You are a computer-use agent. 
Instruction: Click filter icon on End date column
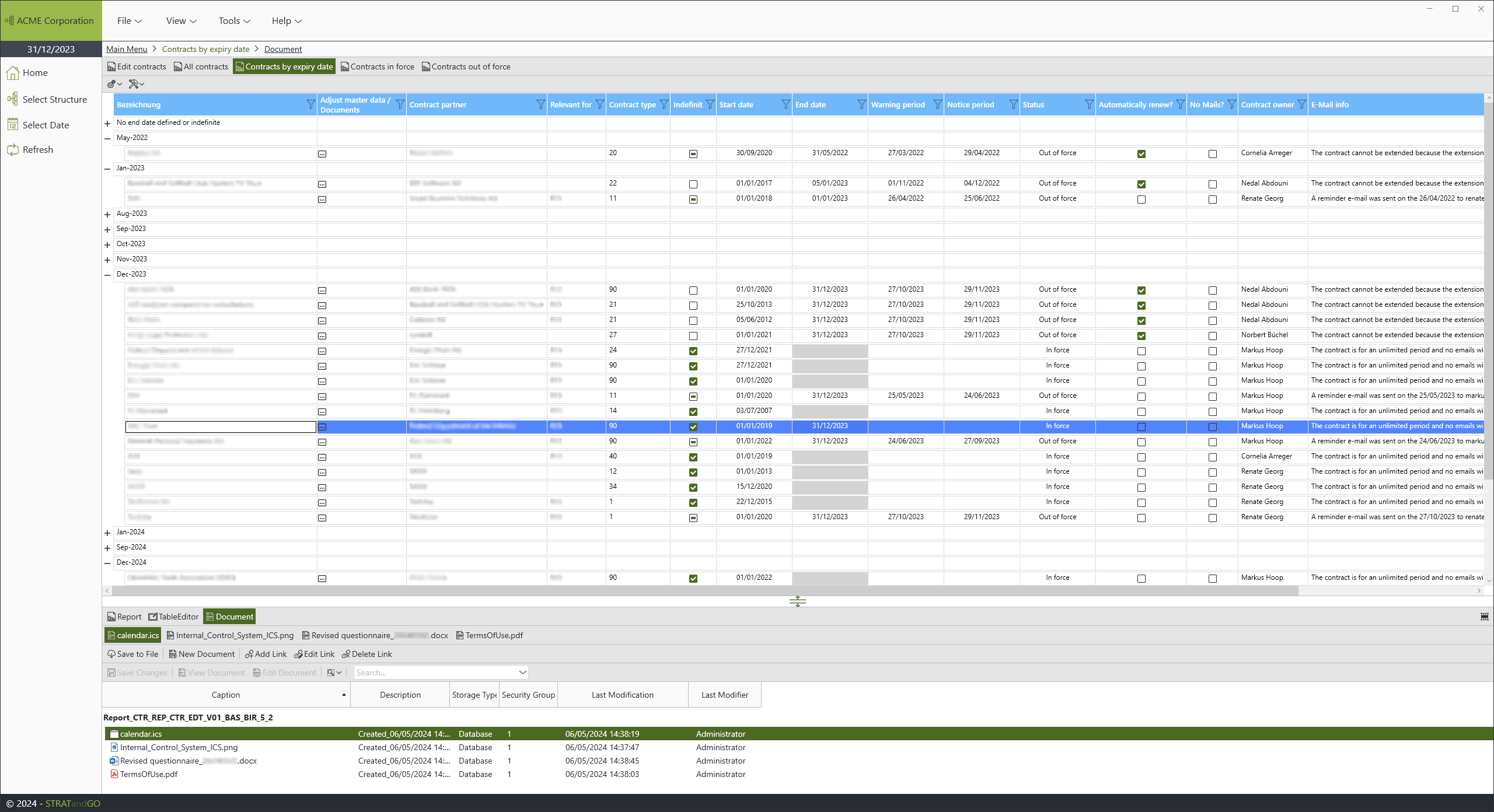(861, 104)
